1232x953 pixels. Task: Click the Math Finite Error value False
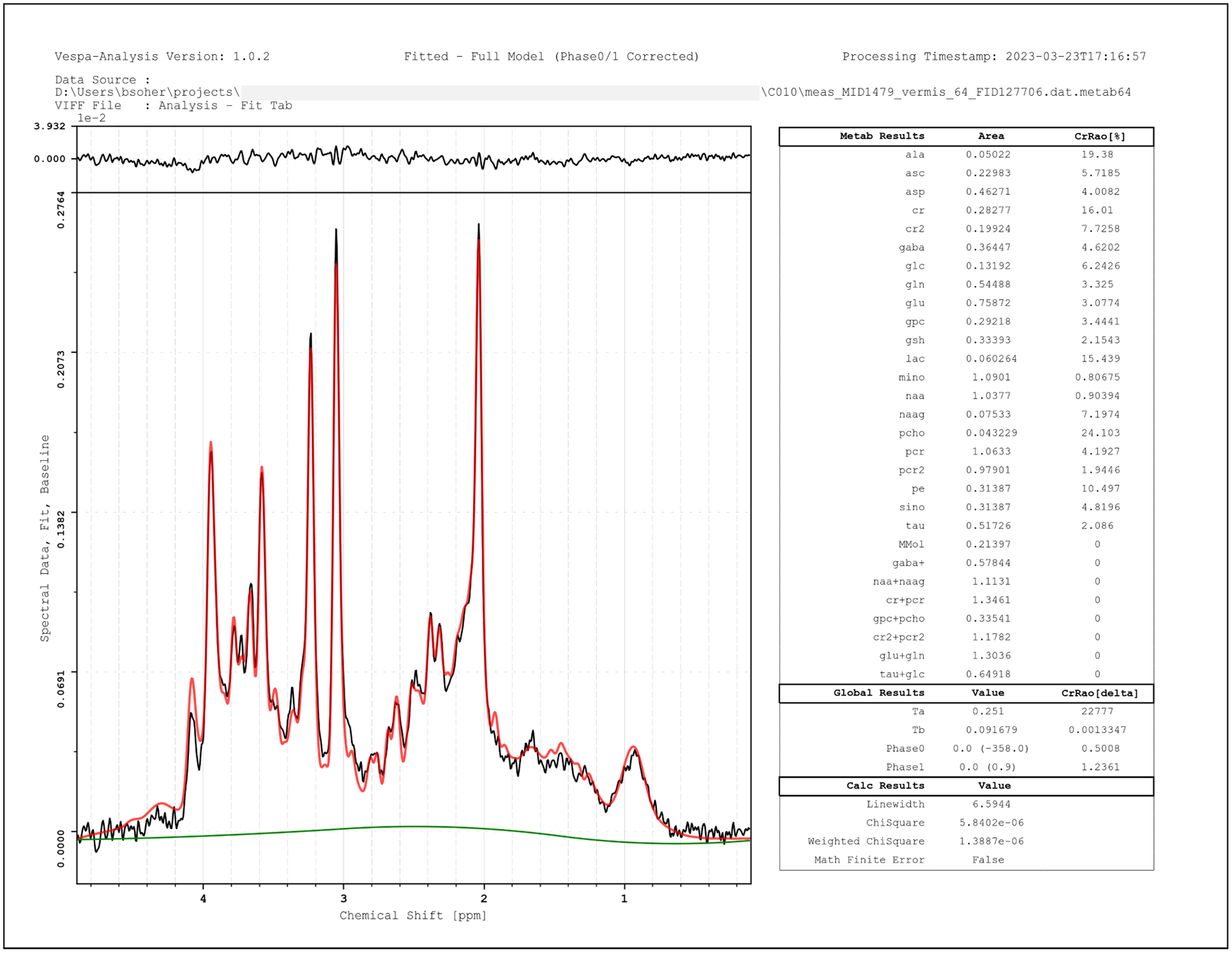(x=988, y=859)
